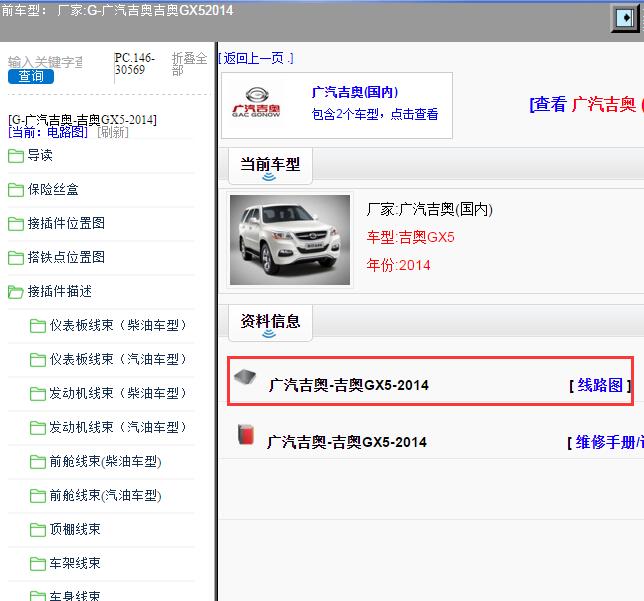Click 广汽吉奥(国内) brand link
The width and height of the screenshot is (644, 601).
(x=355, y=92)
